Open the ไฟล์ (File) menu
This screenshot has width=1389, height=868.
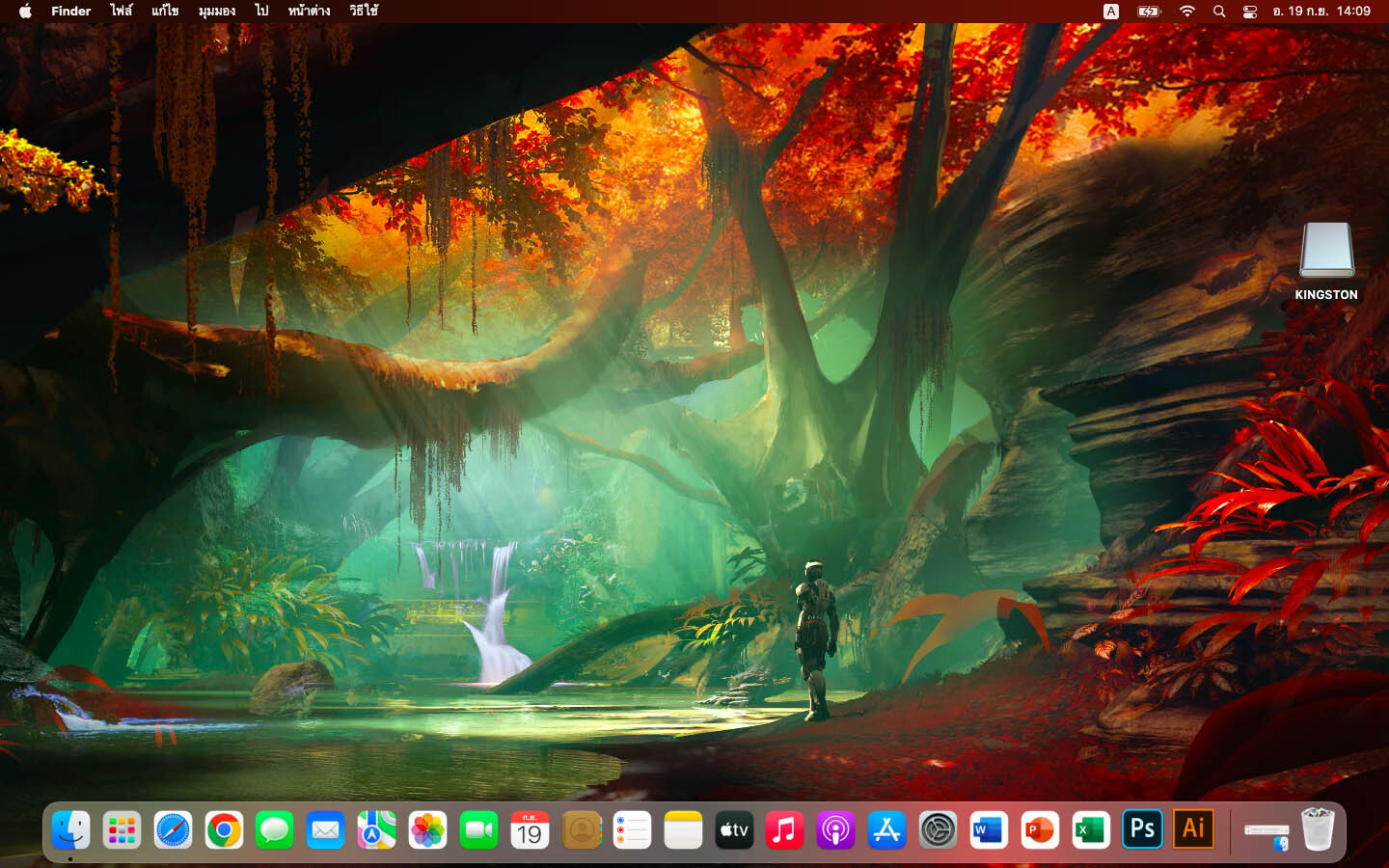pyautogui.click(x=121, y=11)
